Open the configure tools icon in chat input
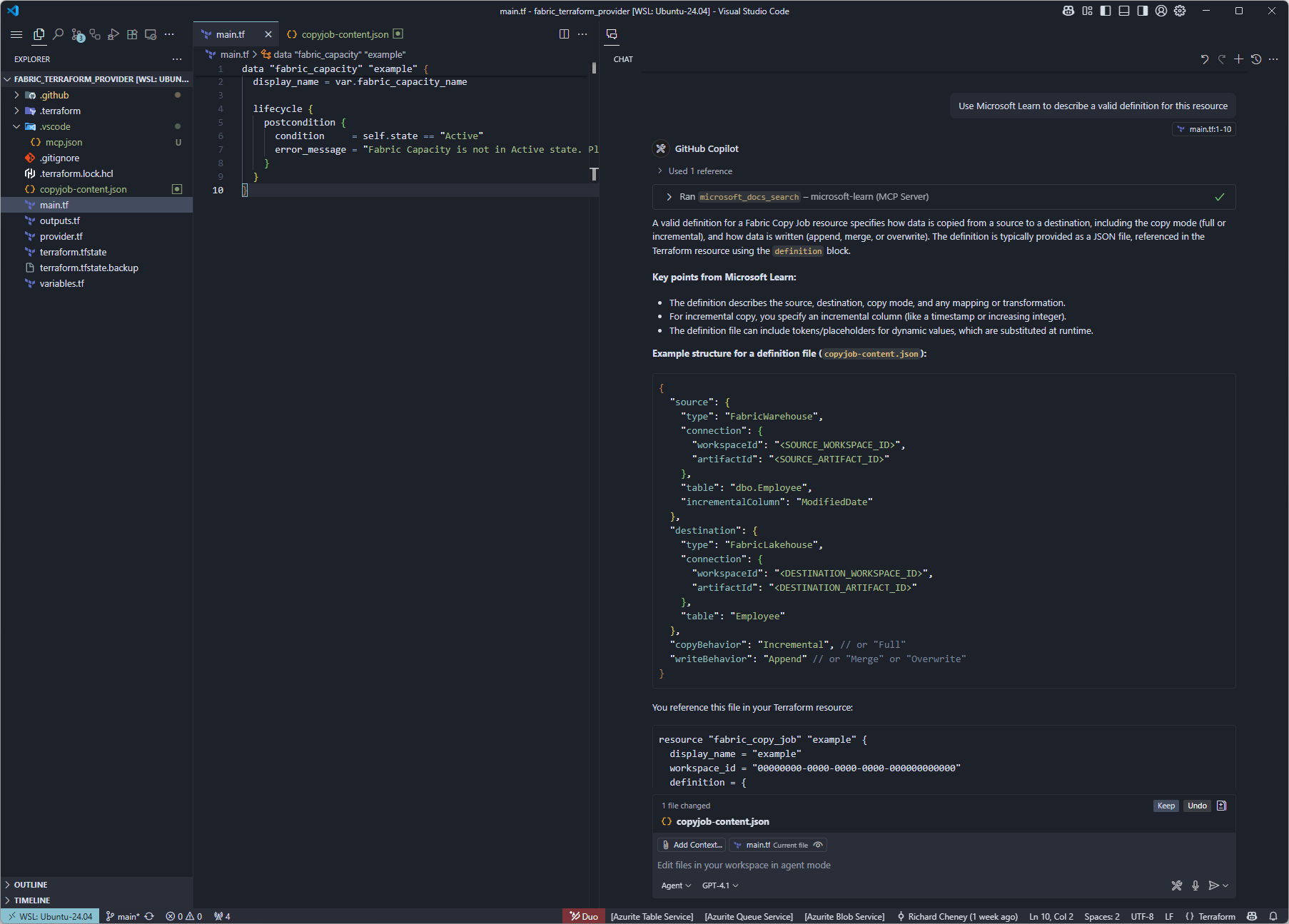 click(x=1177, y=885)
